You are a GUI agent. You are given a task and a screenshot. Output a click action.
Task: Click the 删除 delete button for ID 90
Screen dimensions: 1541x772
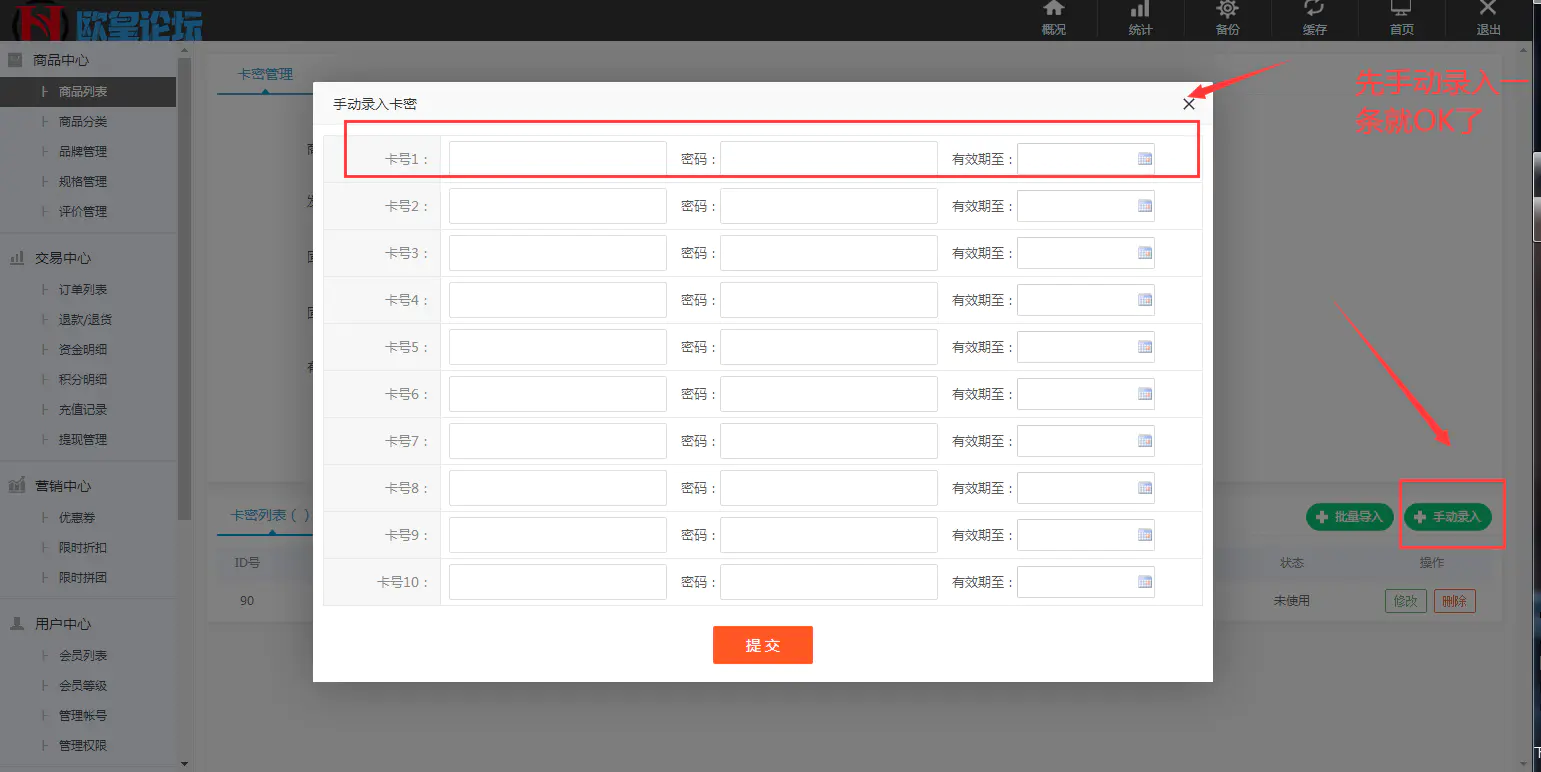1454,600
